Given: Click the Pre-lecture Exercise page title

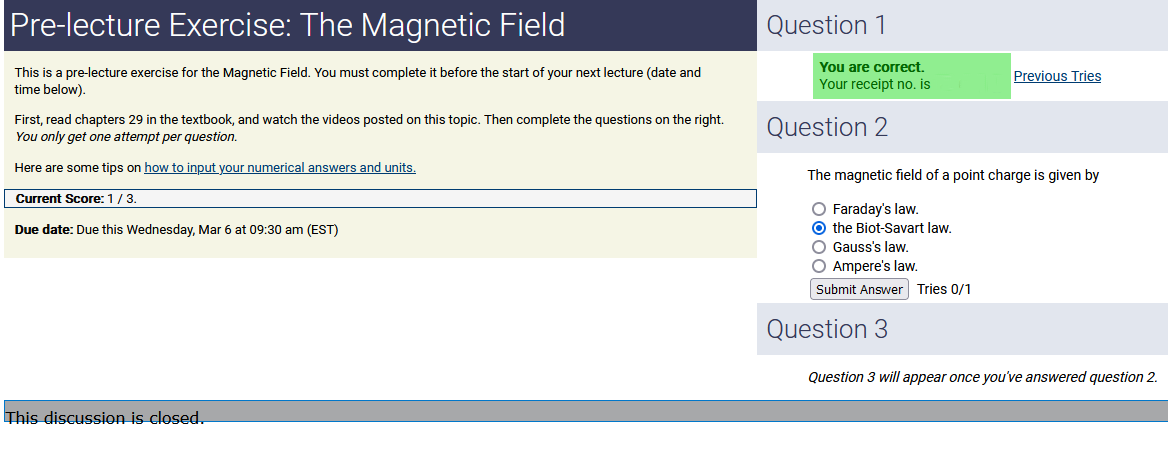Looking at the screenshot, I should click(287, 25).
